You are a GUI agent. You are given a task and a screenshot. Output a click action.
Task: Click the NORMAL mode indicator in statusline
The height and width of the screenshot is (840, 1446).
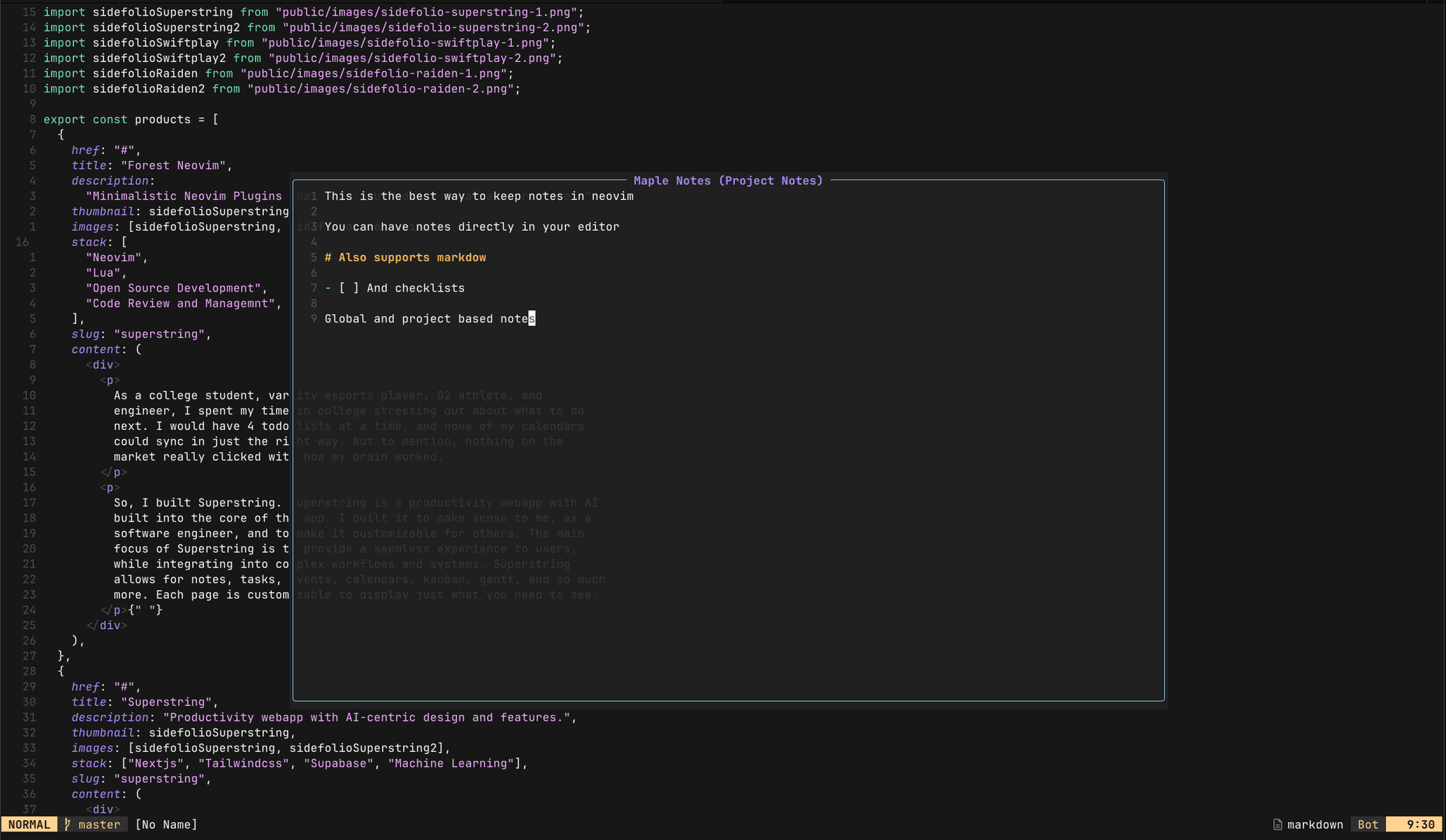click(x=29, y=824)
